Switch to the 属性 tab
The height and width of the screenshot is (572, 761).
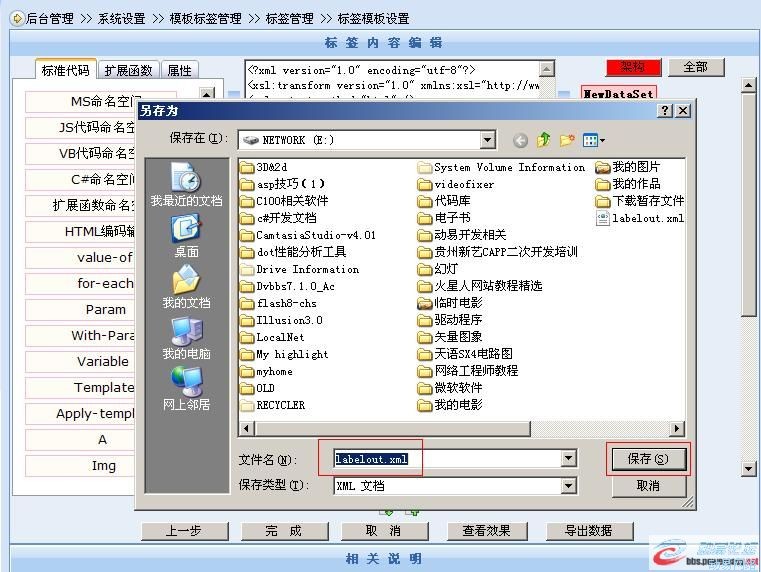click(179, 70)
